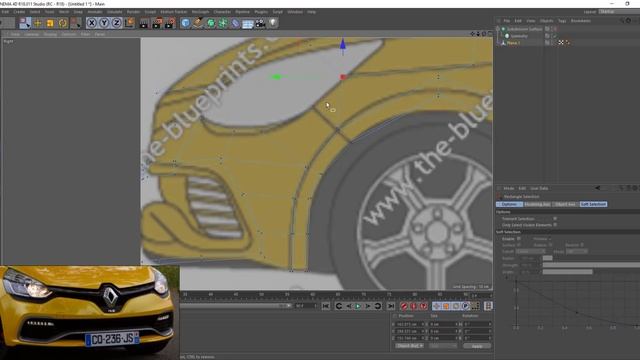Click the Record Active Objects button
The width and height of the screenshot is (640, 360).
[404, 306]
